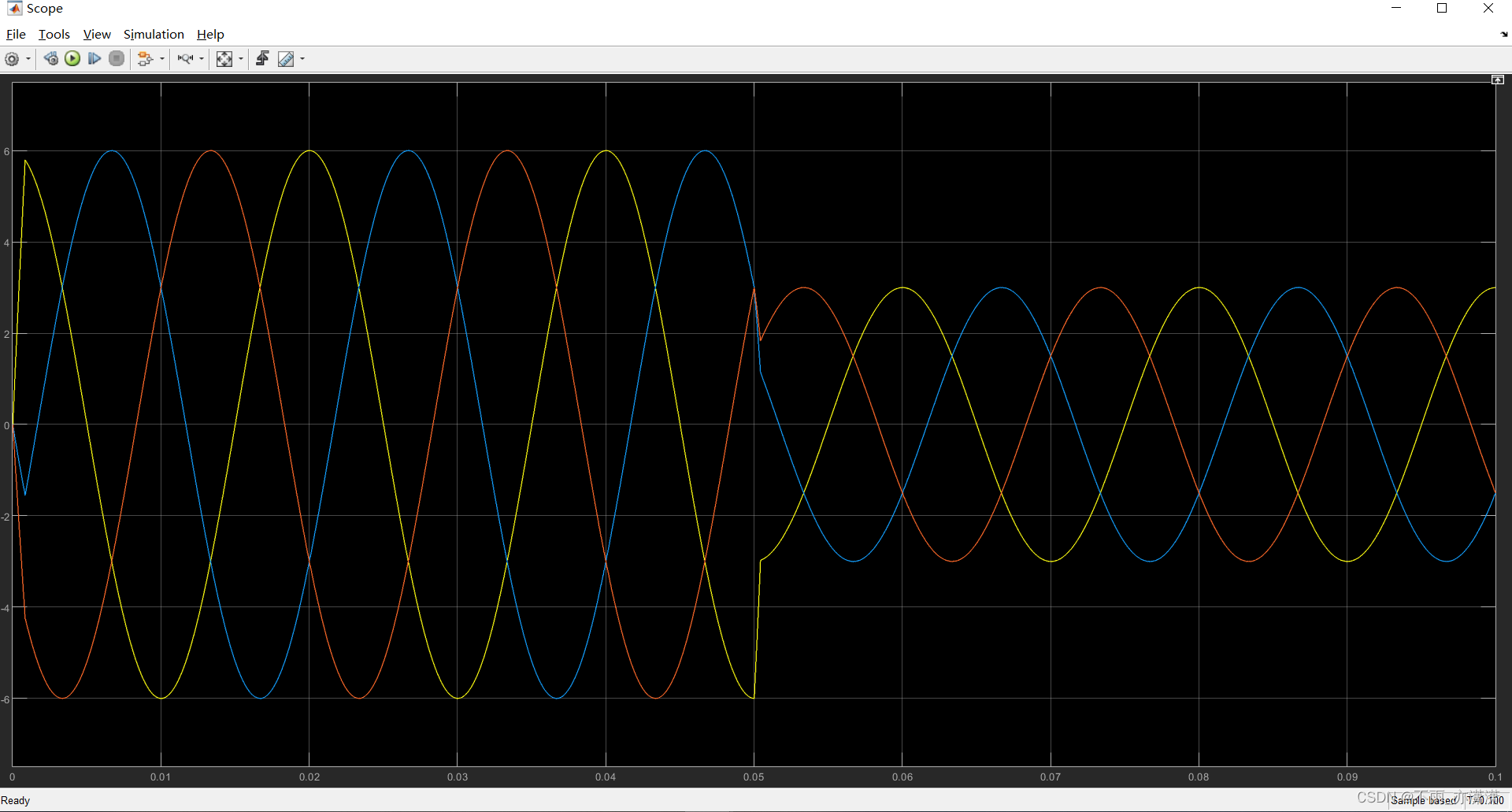The width and height of the screenshot is (1512, 812).
Task: Click the Step Forward icon
Action: click(x=94, y=59)
